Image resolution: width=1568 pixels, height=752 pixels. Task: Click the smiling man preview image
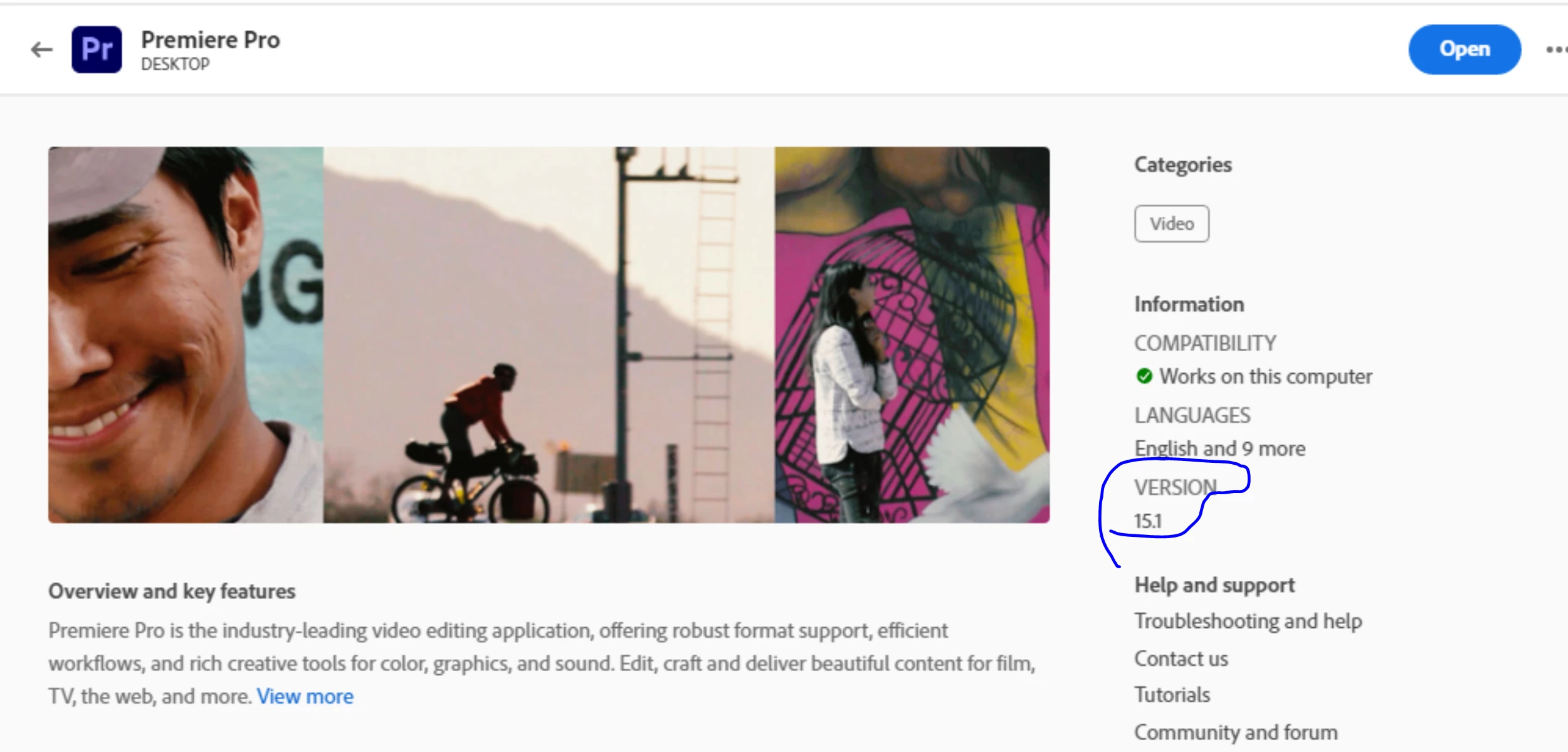click(x=186, y=335)
